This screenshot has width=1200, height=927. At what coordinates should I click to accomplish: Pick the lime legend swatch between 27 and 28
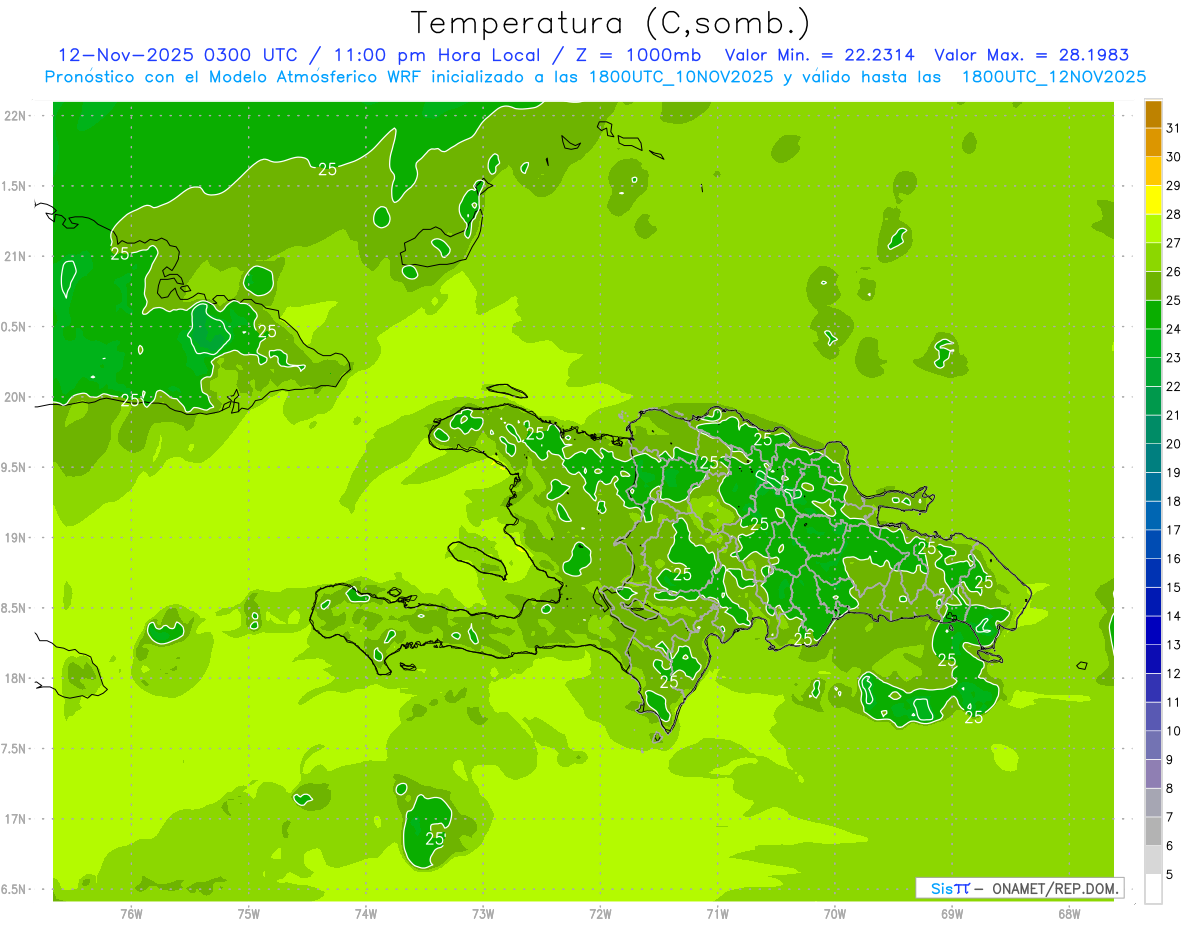pyautogui.click(x=1153, y=229)
